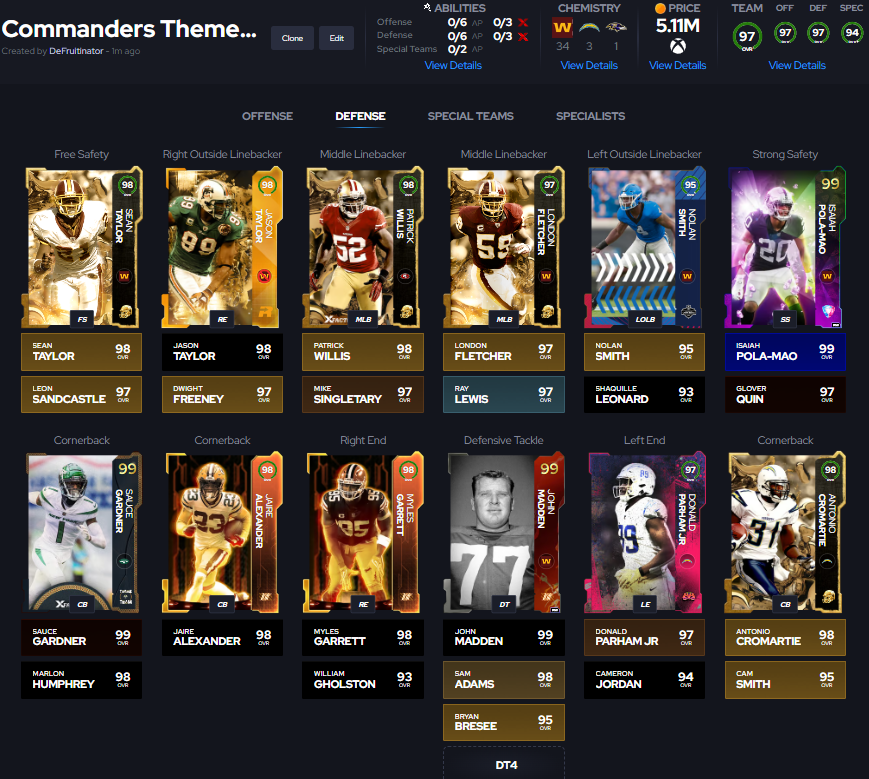
Task: Select the John Madden defensive tackle card
Action: [x=503, y=532]
